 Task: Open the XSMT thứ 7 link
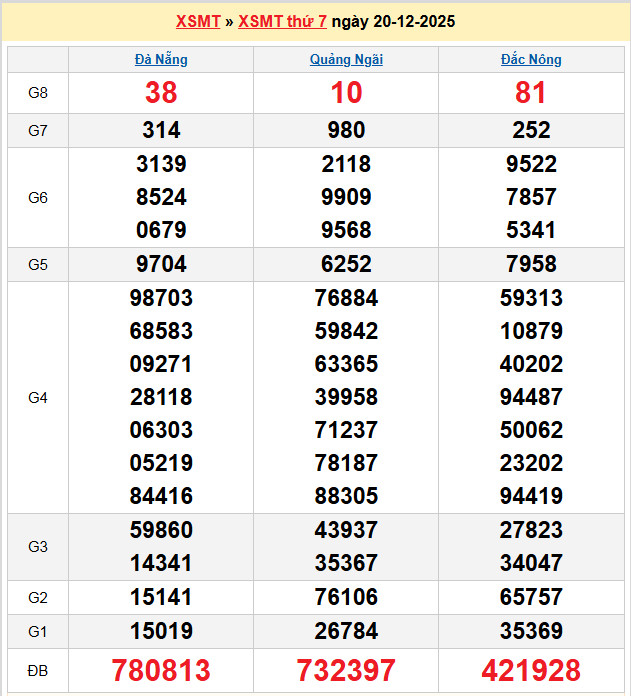click(282, 21)
